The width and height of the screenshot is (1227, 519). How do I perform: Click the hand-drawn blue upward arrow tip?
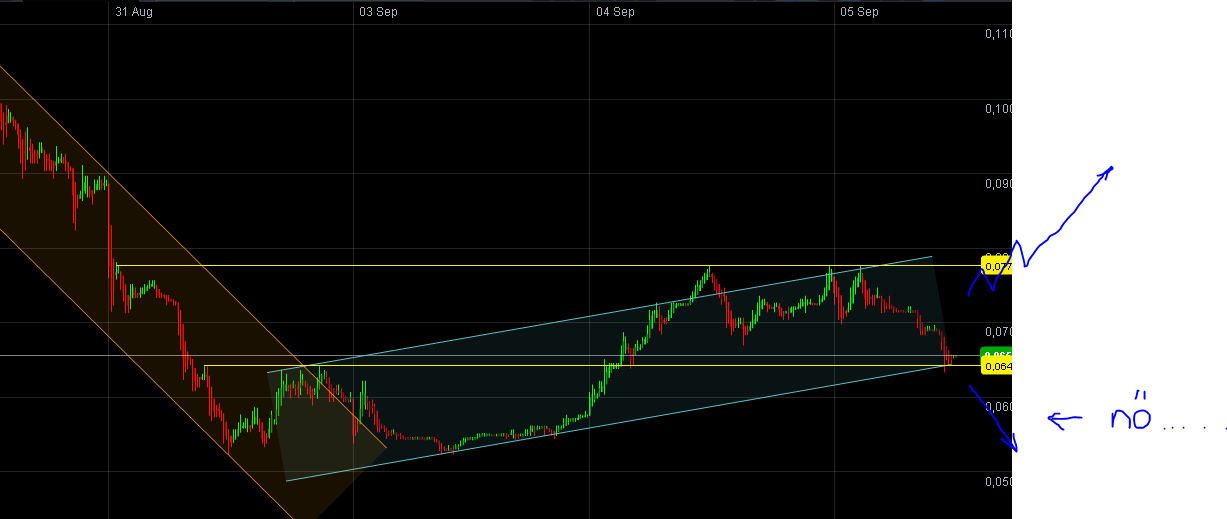click(1108, 171)
